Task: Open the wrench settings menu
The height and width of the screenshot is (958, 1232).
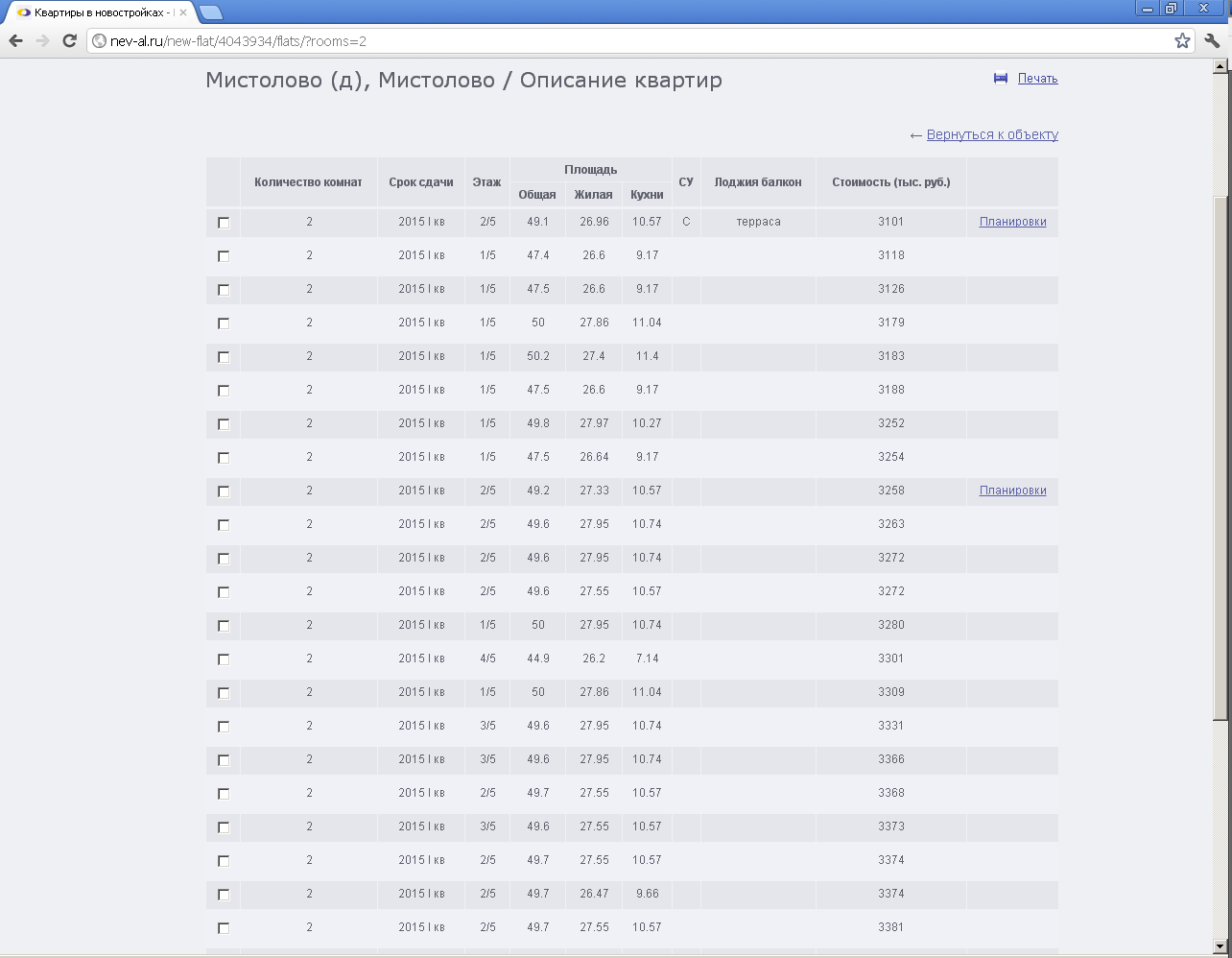Action: tap(1212, 40)
